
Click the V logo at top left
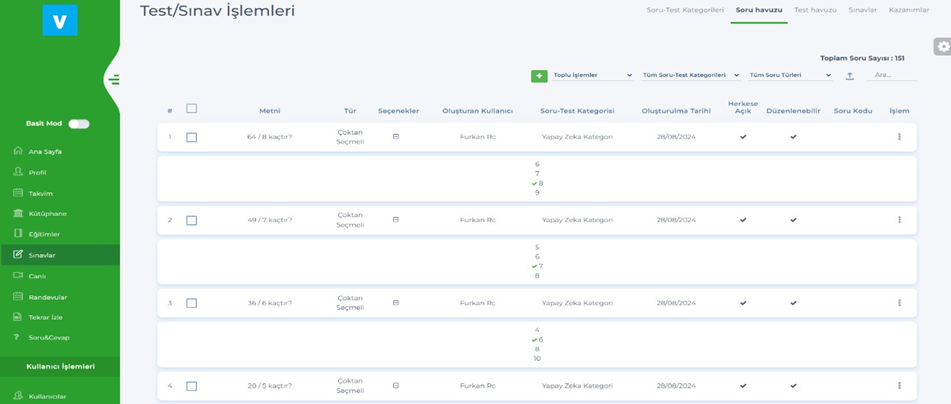tap(60, 21)
